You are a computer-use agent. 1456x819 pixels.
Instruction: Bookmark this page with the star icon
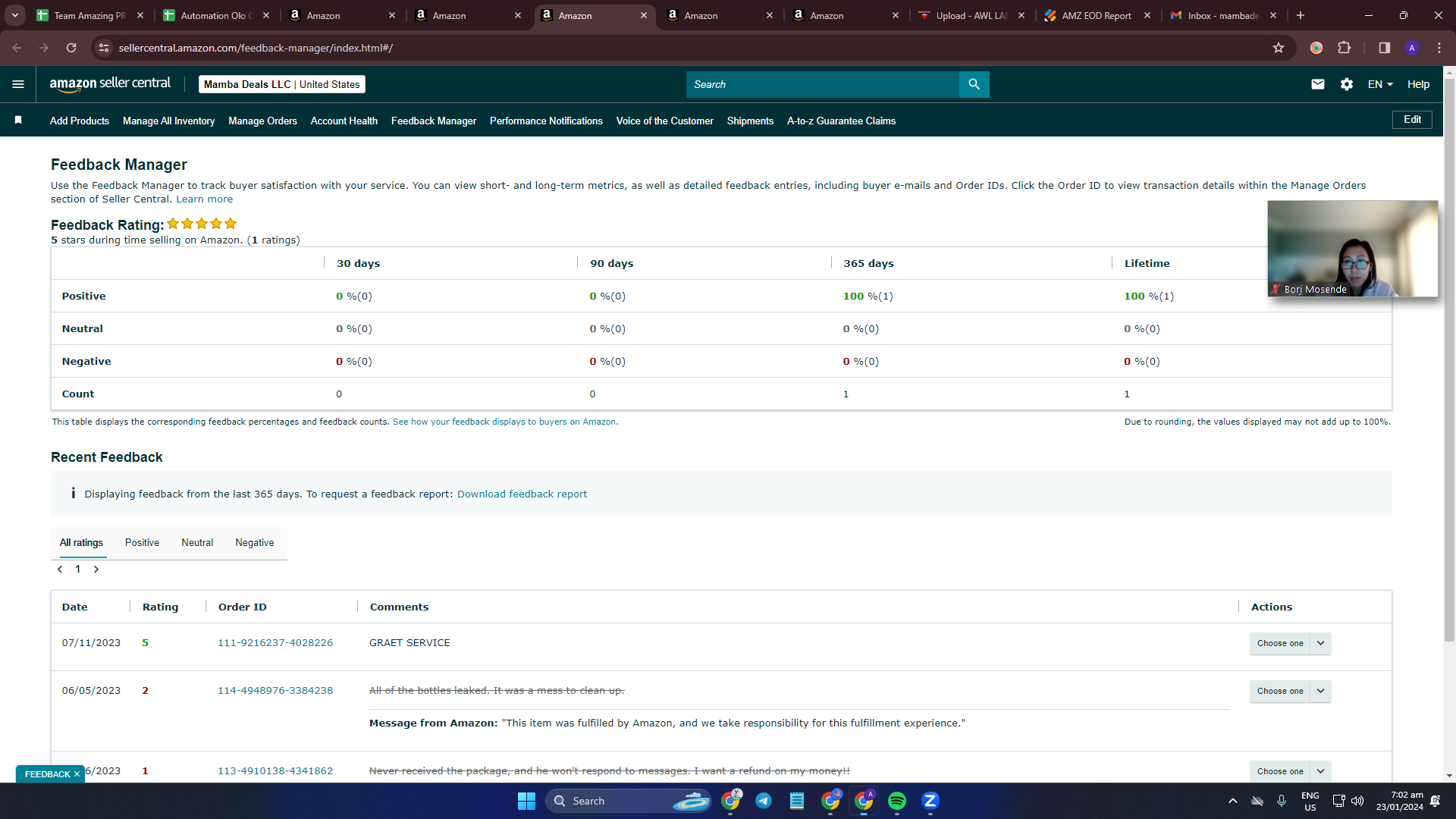point(1279,48)
